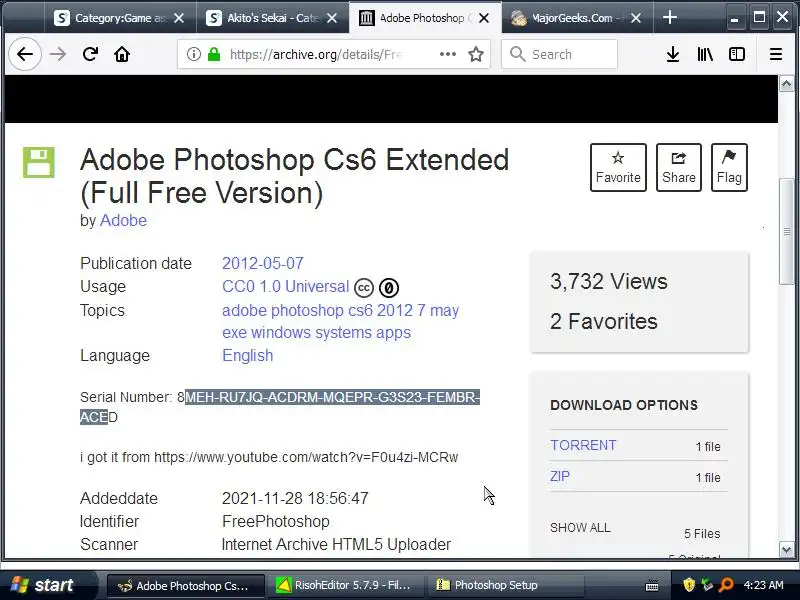This screenshot has width=800, height=600.
Task: Open page actions three-dot menu
Action: [x=447, y=54]
